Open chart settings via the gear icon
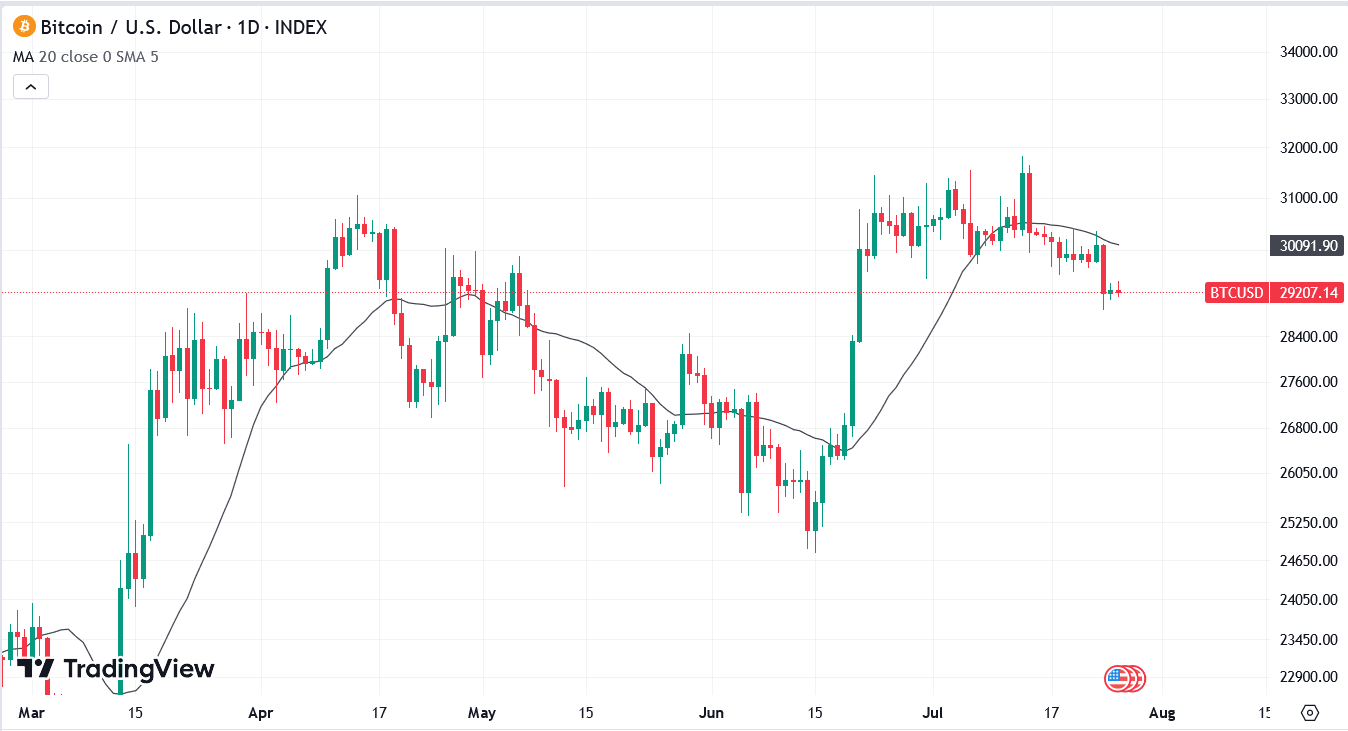 (1310, 712)
